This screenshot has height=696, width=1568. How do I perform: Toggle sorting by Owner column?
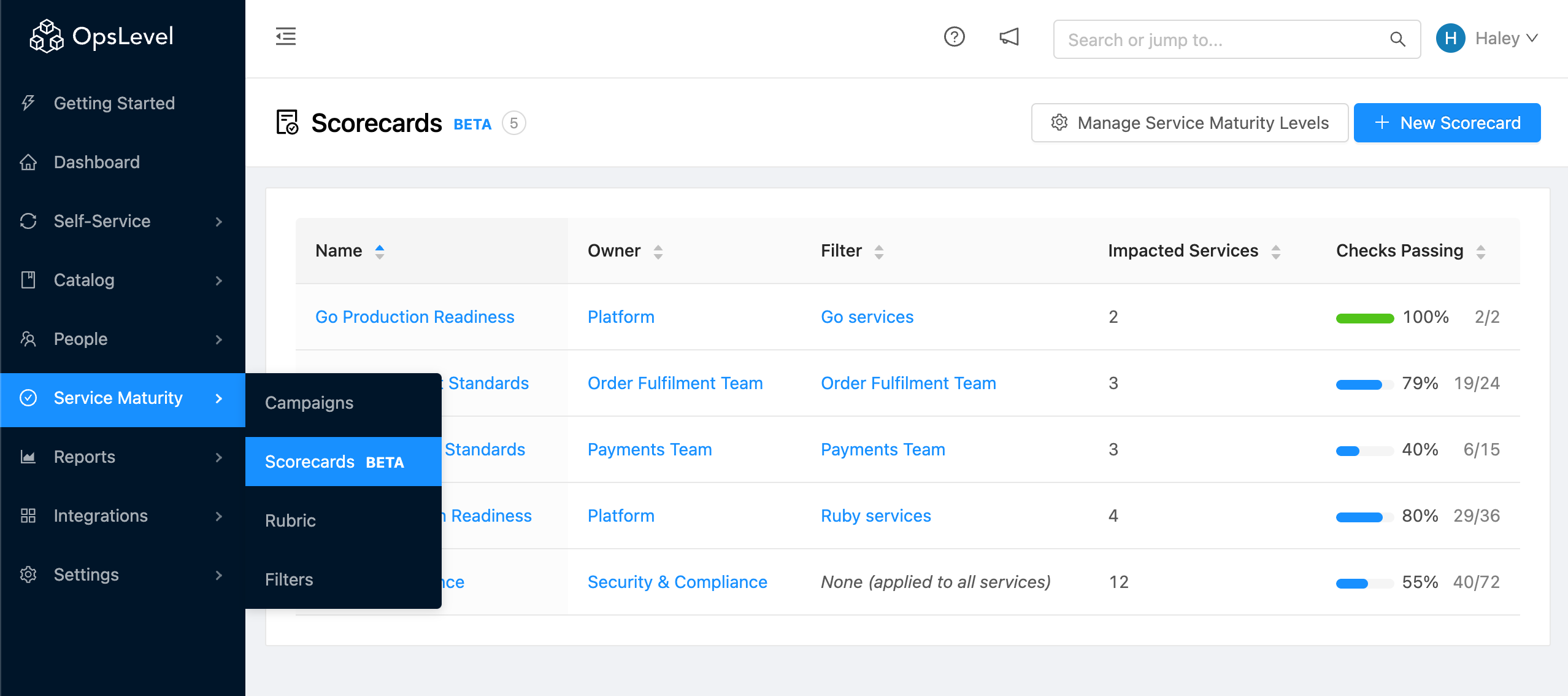click(658, 251)
